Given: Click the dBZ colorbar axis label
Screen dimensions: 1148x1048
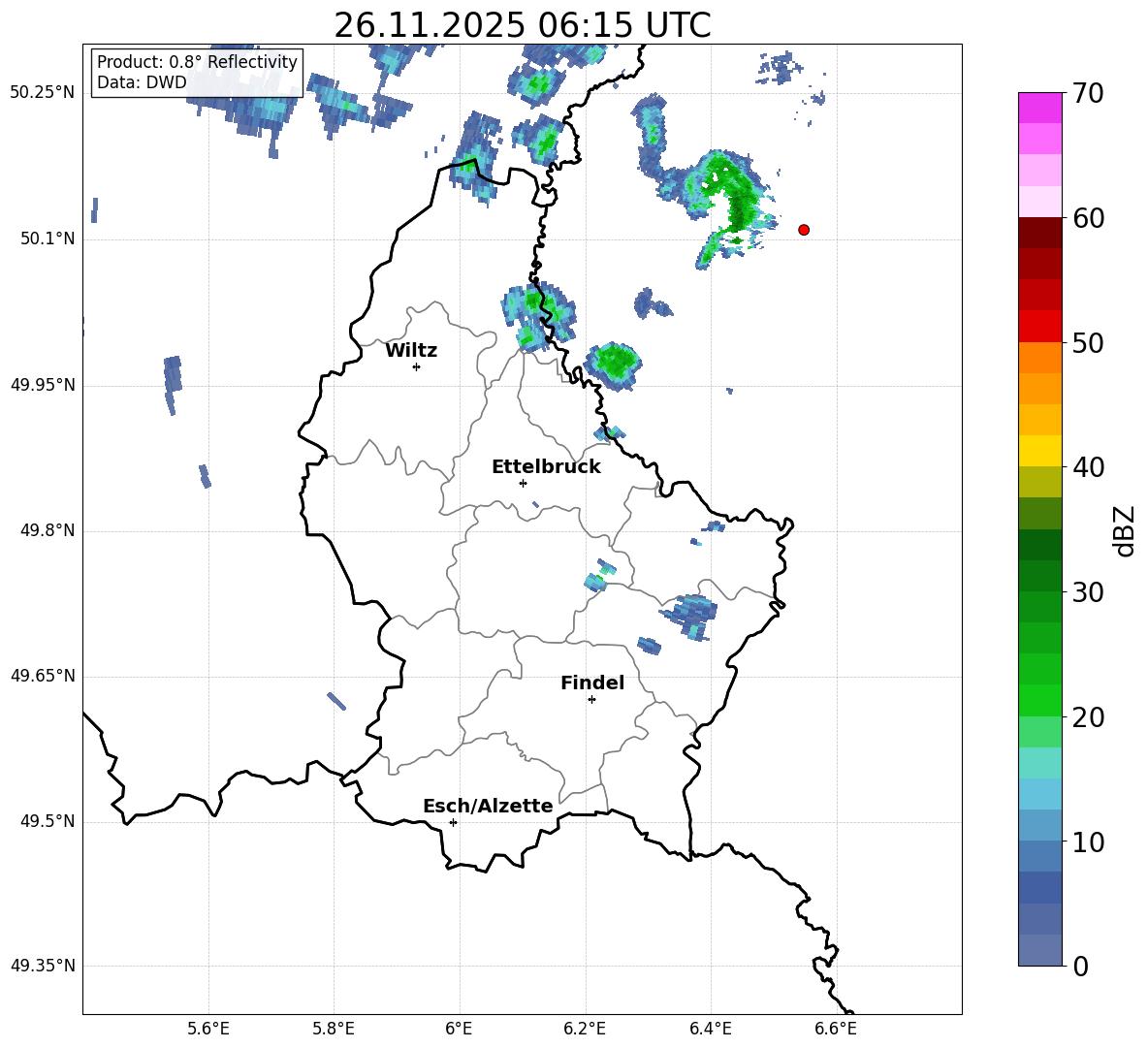Looking at the screenshot, I should 1124,530.
